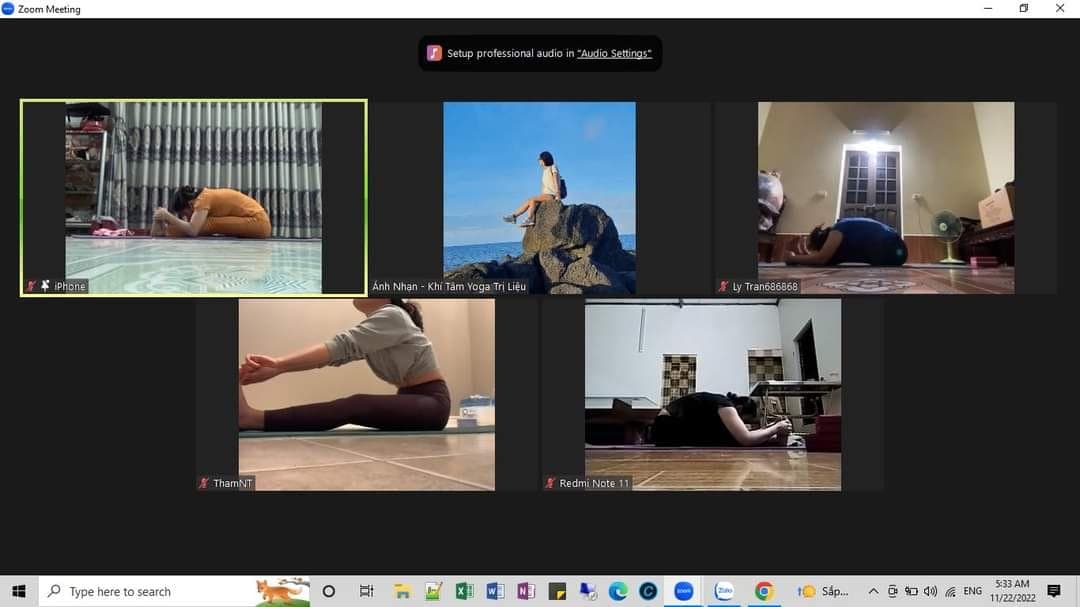
Task: Click "Ánh Nhạn - Khí Tâm Yoga Trị Liệu" label
Action: pyautogui.click(x=449, y=286)
